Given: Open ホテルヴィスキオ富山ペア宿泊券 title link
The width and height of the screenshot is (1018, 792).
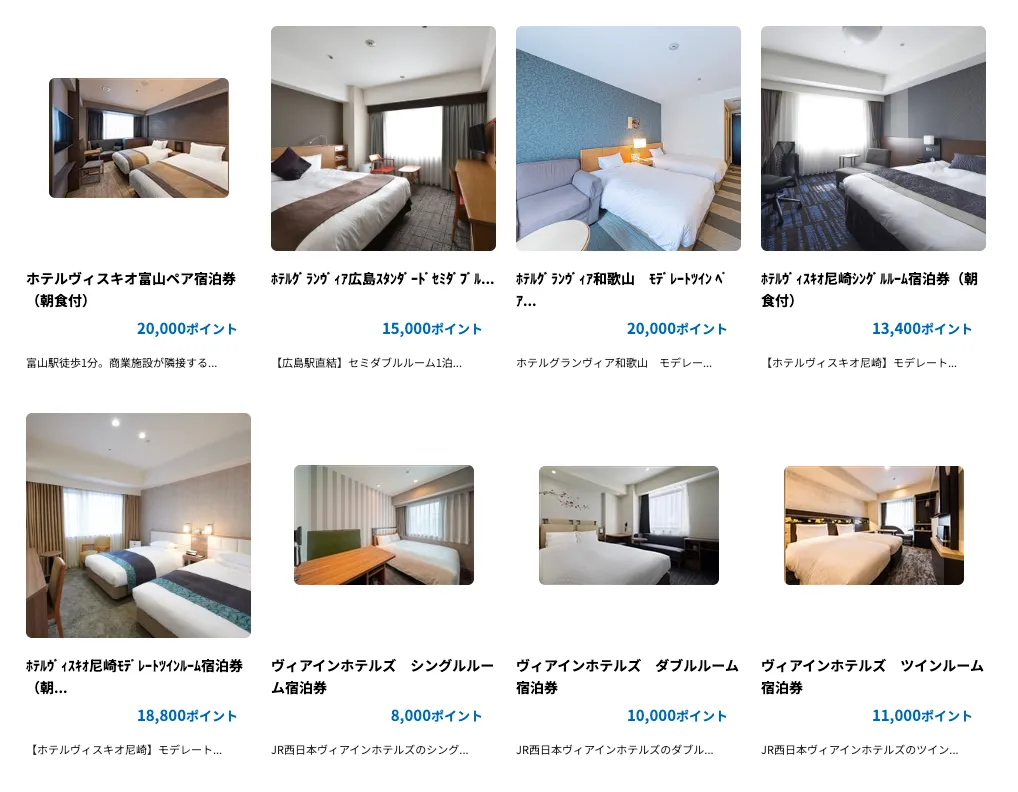Looking at the screenshot, I should [131, 290].
